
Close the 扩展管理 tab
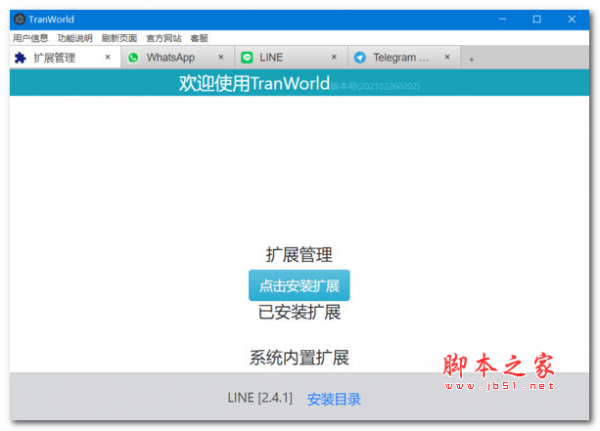tap(107, 58)
